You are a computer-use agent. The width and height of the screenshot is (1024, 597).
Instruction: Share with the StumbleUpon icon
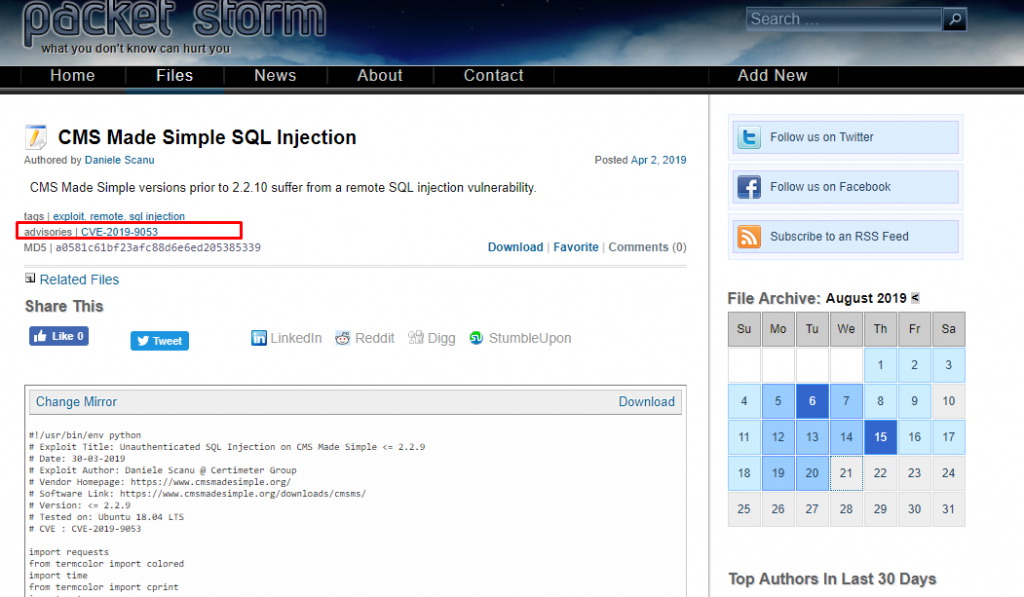(x=476, y=338)
